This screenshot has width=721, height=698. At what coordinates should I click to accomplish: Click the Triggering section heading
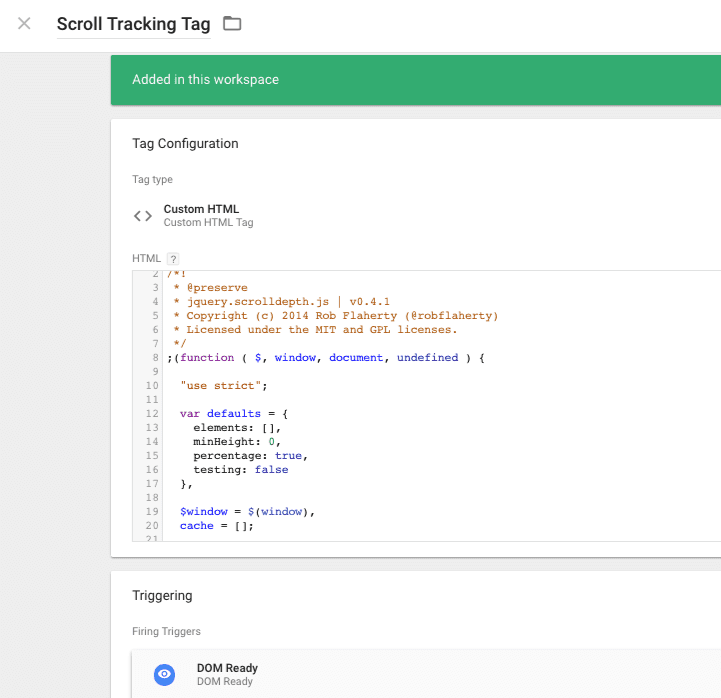pos(162,595)
